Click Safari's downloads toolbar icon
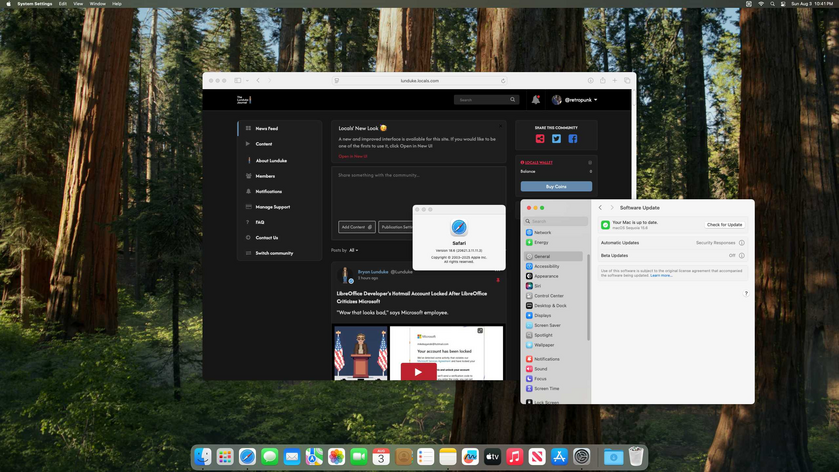 coord(590,80)
